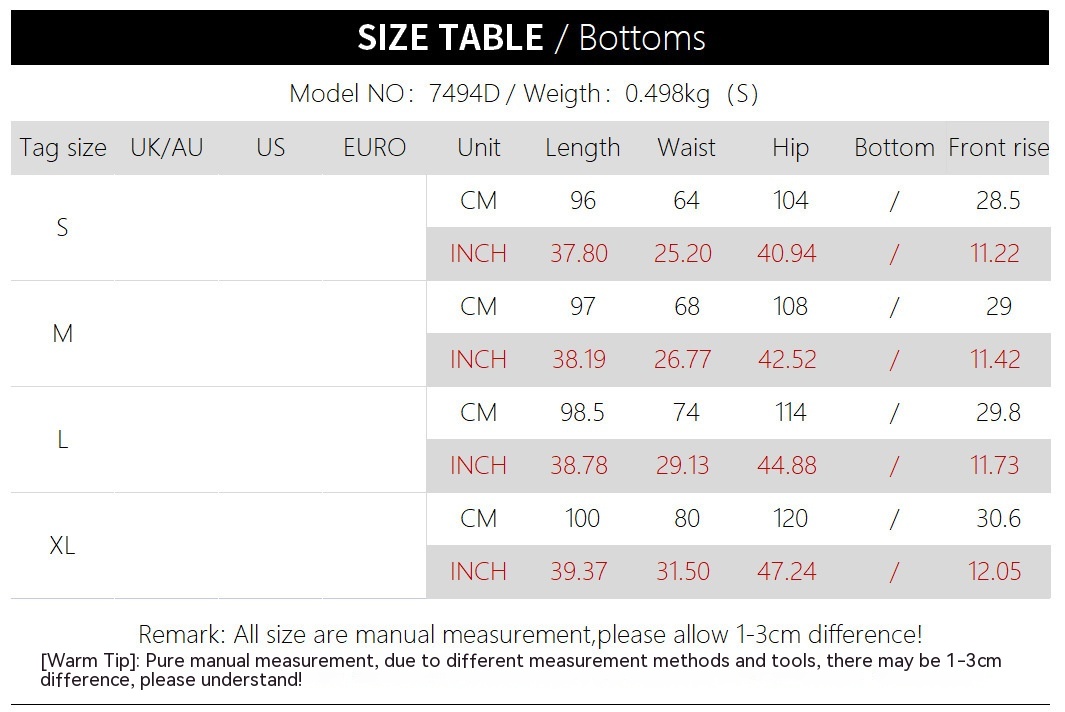
Task: Click the Model NO 7494D text line
Action: 523,94
